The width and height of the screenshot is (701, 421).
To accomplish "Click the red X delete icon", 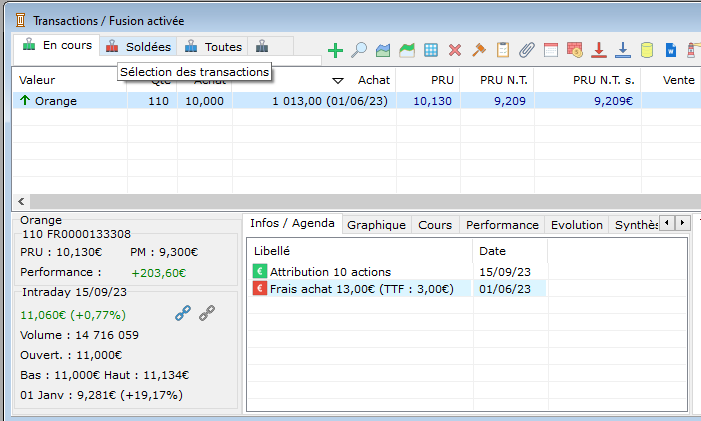I will click(455, 50).
